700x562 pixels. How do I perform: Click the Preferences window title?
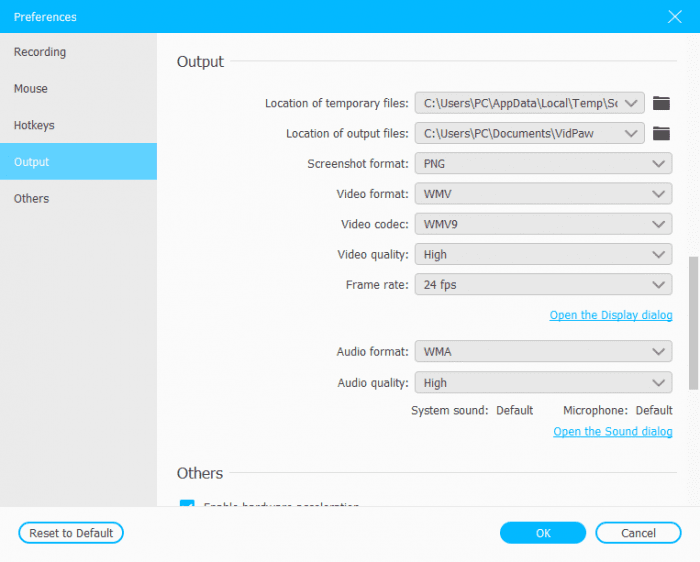tap(45, 17)
